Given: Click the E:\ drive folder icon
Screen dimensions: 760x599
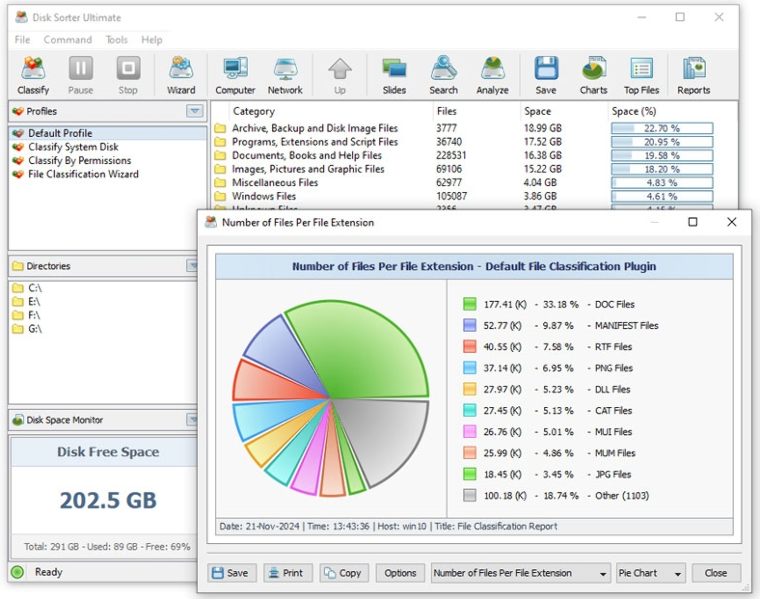Looking at the screenshot, I should pyautogui.click(x=18, y=302).
